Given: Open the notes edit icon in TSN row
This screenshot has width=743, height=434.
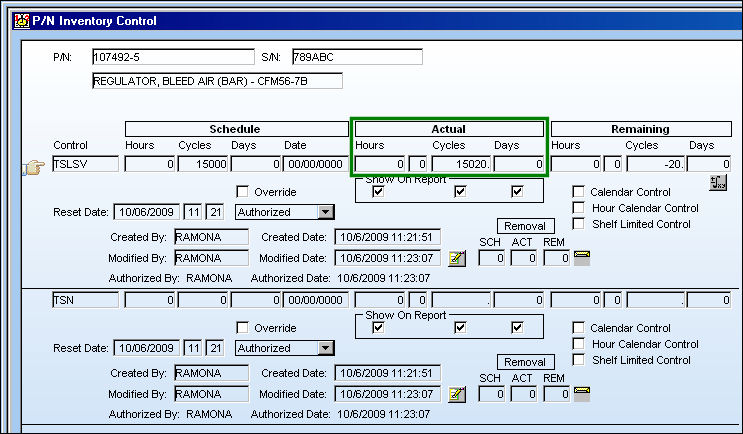Looking at the screenshot, I should (457, 394).
